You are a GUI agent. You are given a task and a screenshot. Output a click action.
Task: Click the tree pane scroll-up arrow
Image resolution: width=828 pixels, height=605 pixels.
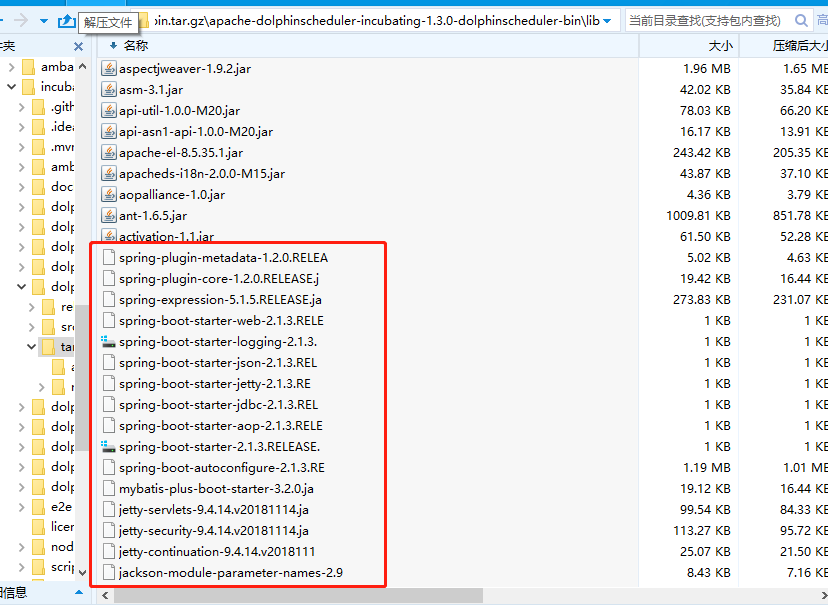click(82, 67)
